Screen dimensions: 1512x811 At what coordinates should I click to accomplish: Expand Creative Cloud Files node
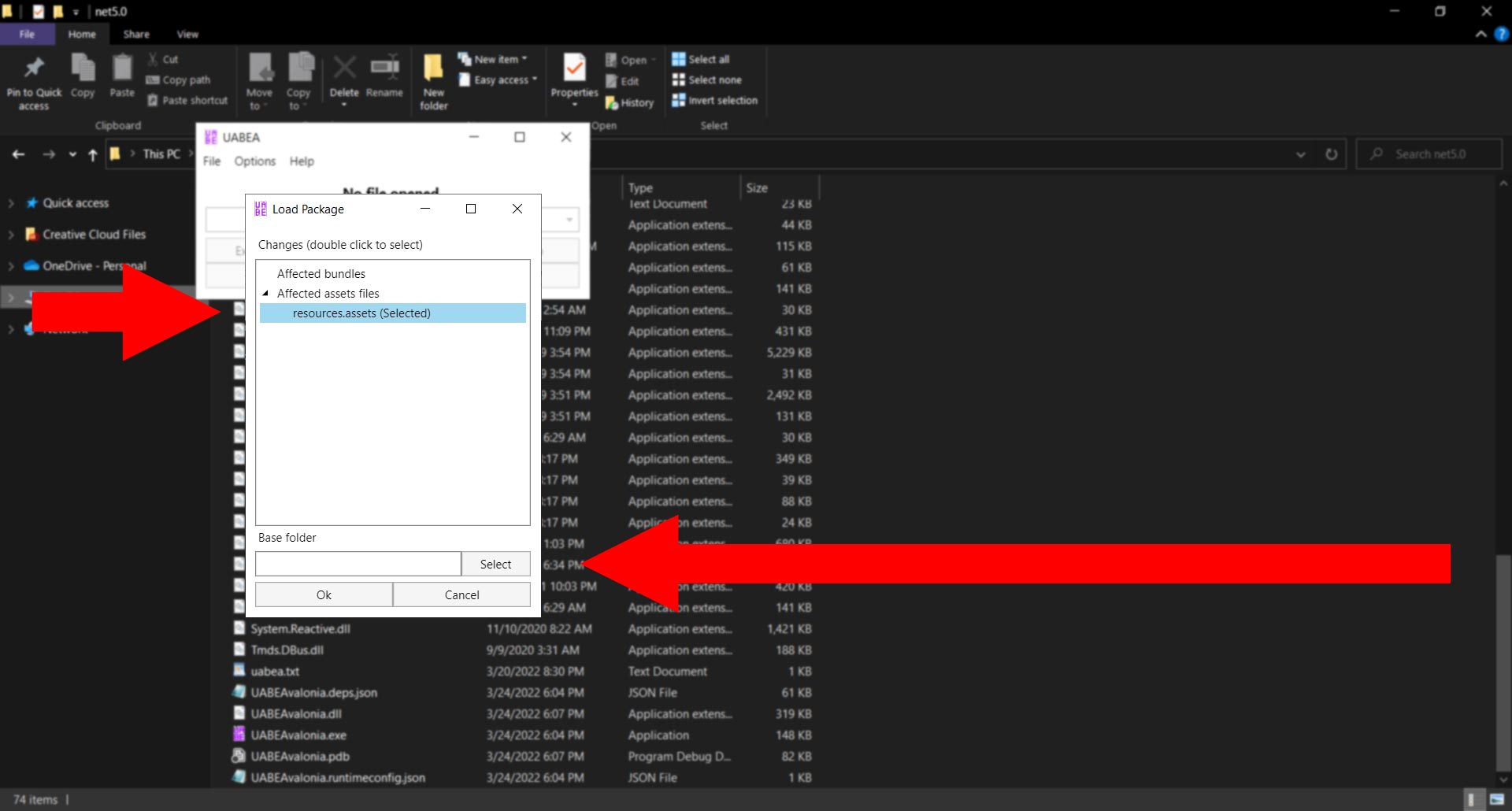click(x=11, y=235)
